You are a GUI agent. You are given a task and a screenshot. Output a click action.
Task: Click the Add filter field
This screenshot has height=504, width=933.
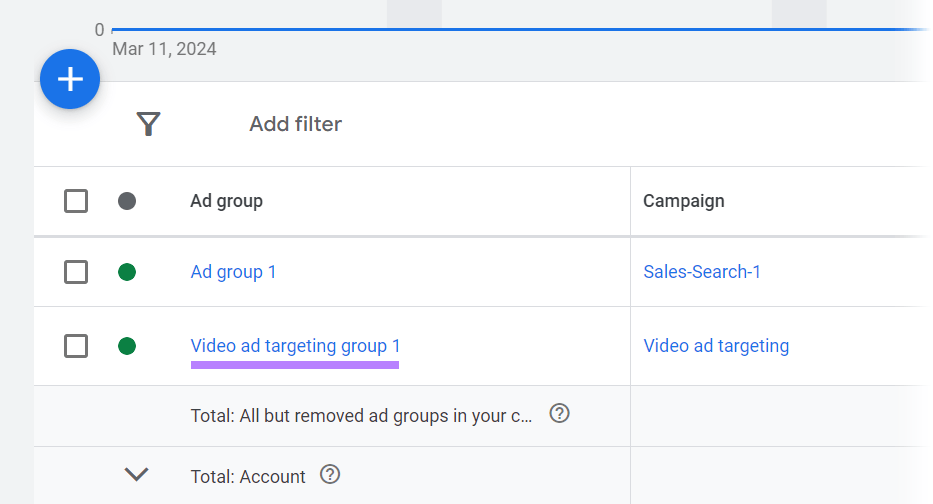(295, 124)
